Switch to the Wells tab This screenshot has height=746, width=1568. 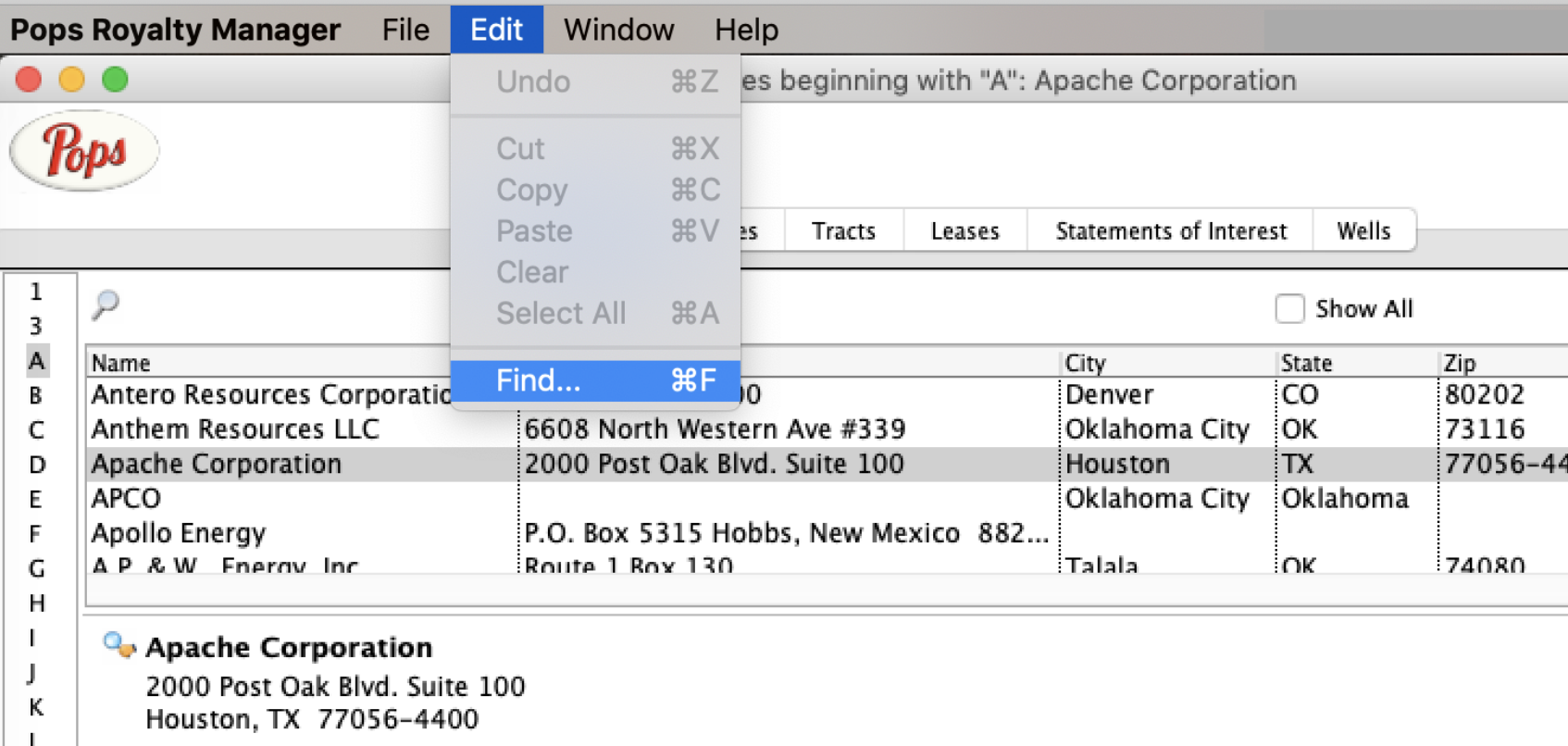pos(1363,230)
